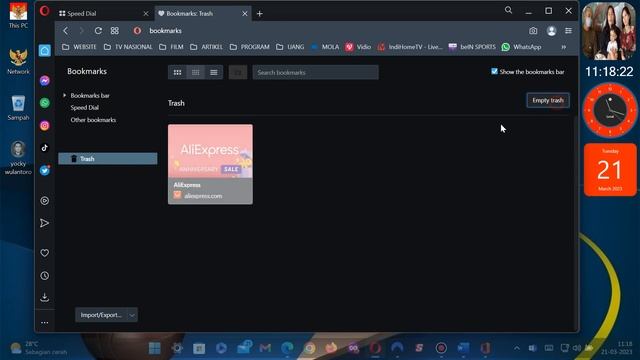Go back with the back arrow
The height and width of the screenshot is (360, 640).
coord(65,31)
